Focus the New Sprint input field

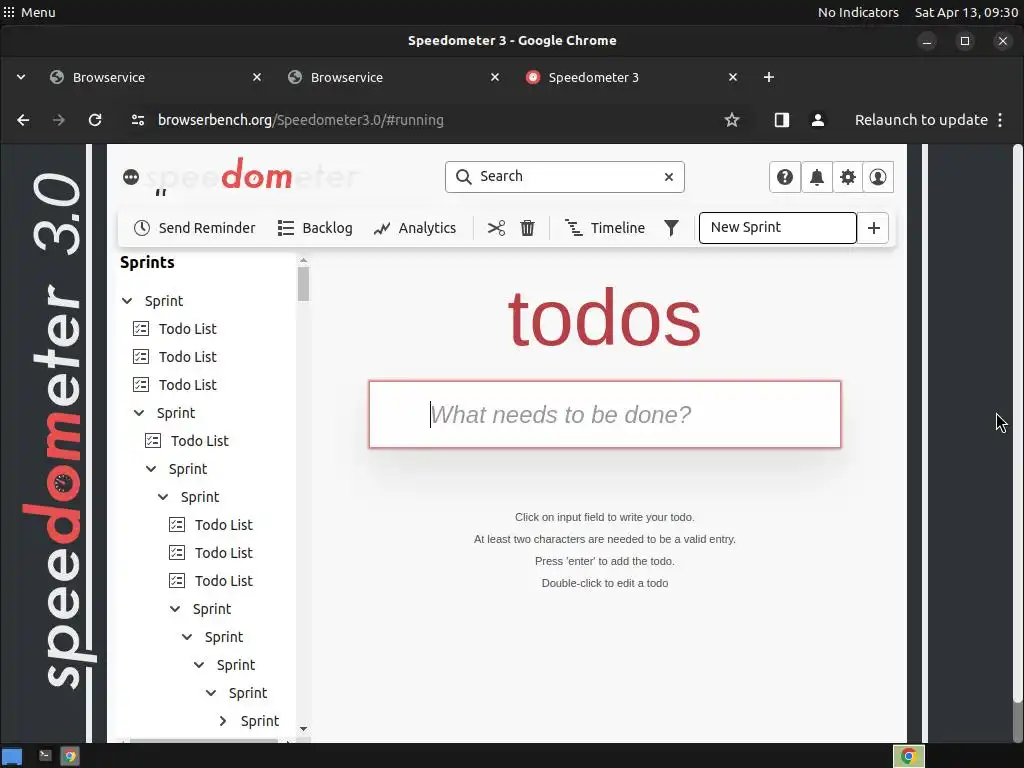pos(777,228)
